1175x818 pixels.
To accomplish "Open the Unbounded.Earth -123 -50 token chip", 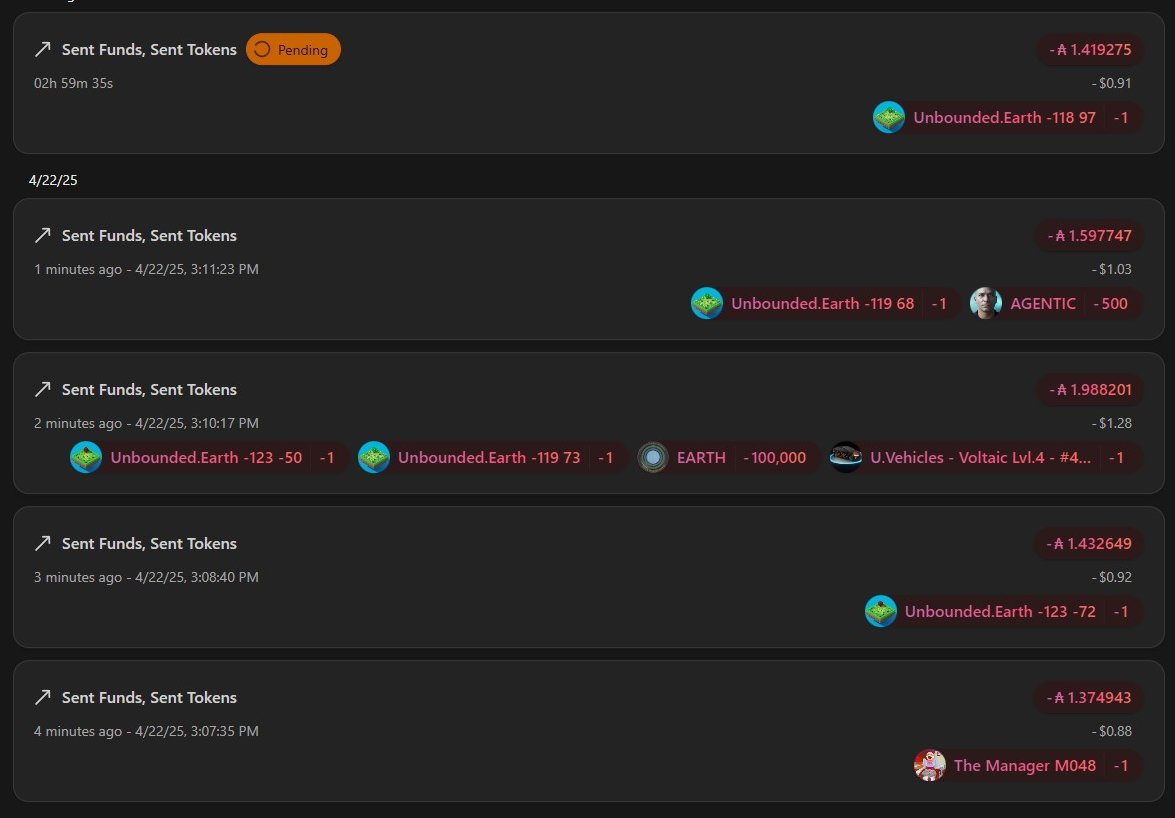I will 209,457.
